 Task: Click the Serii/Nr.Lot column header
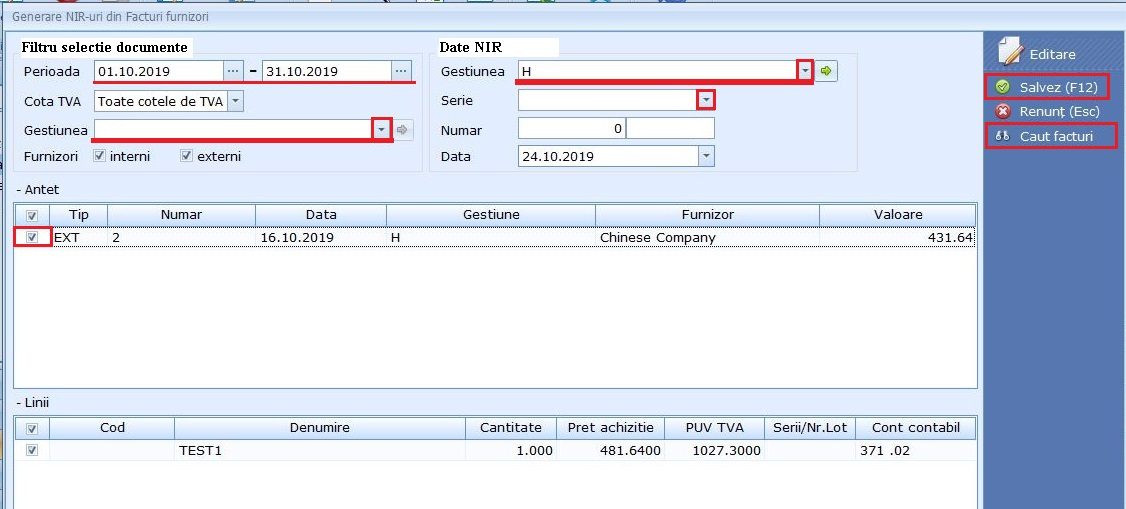tap(810, 428)
